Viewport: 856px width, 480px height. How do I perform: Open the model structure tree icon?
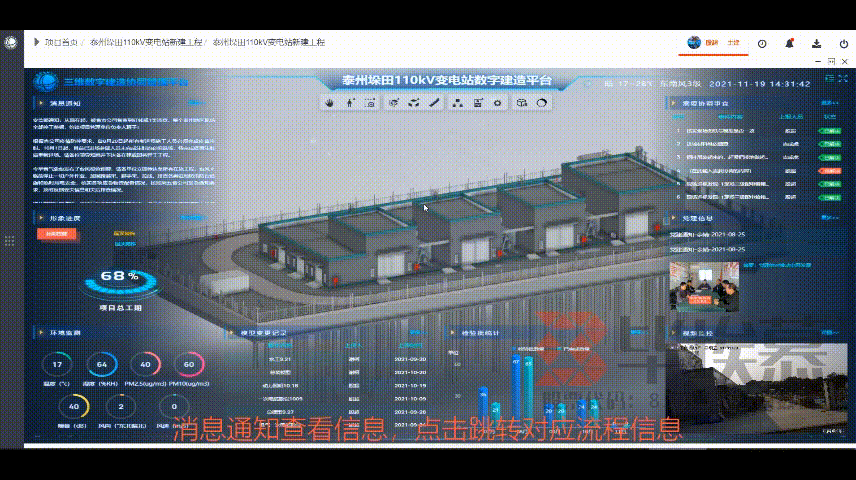click(457, 103)
